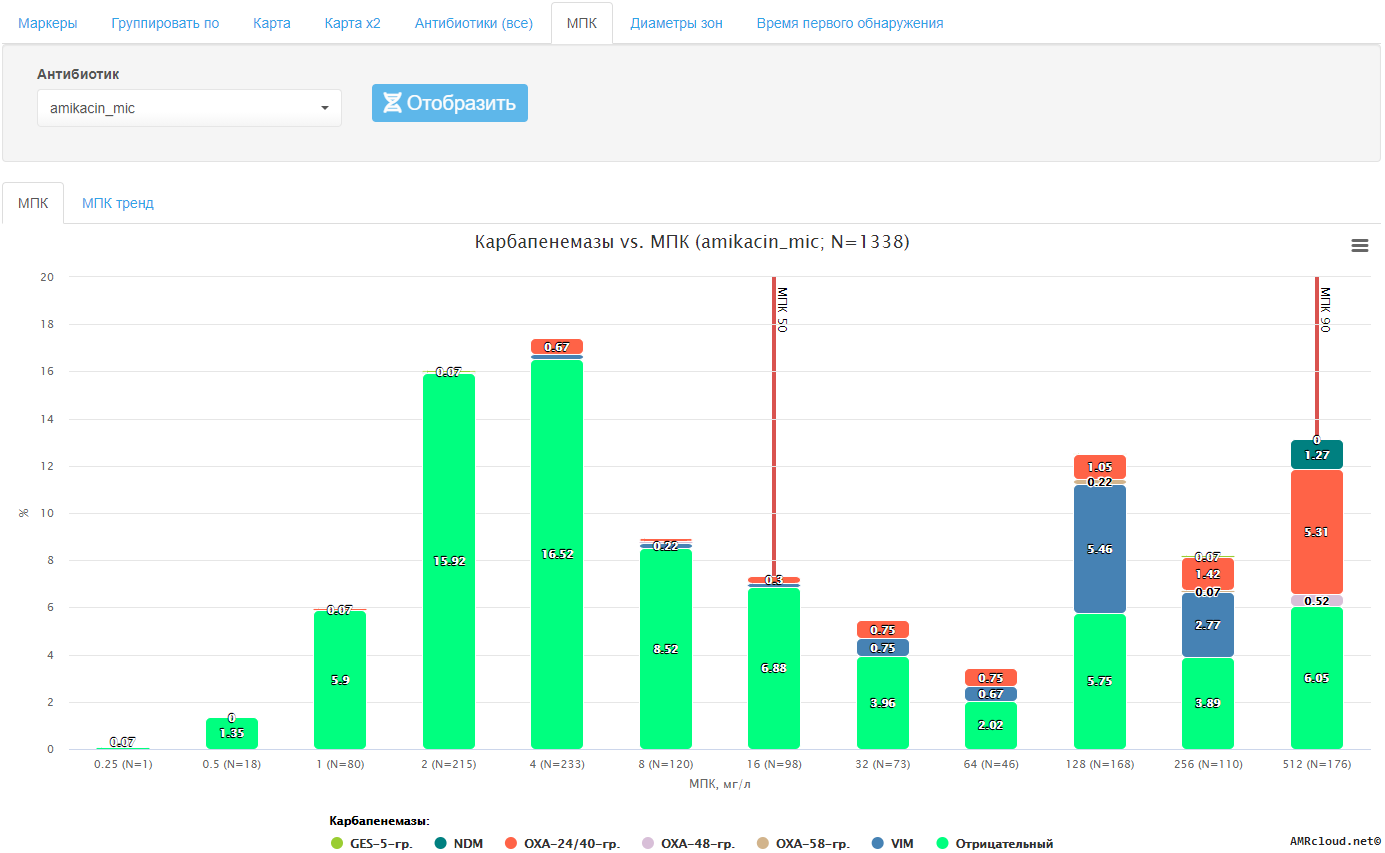Image resolution: width=1385 pixels, height=853 pixels.
Task: Click the NDM teal legend color dot
Action: (x=440, y=843)
